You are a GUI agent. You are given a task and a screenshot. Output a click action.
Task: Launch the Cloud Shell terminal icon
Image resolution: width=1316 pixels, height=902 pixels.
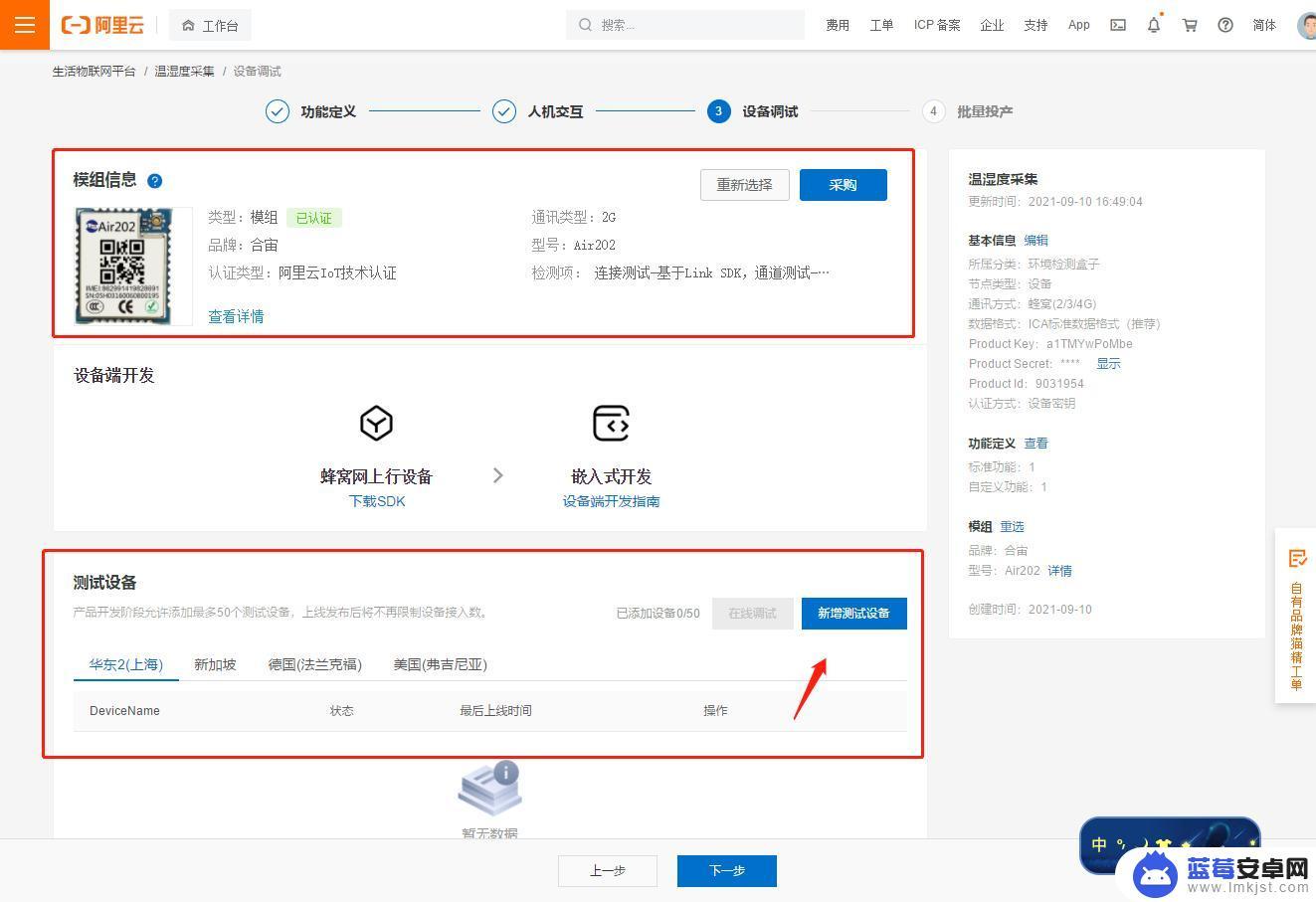click(1118, 25)
